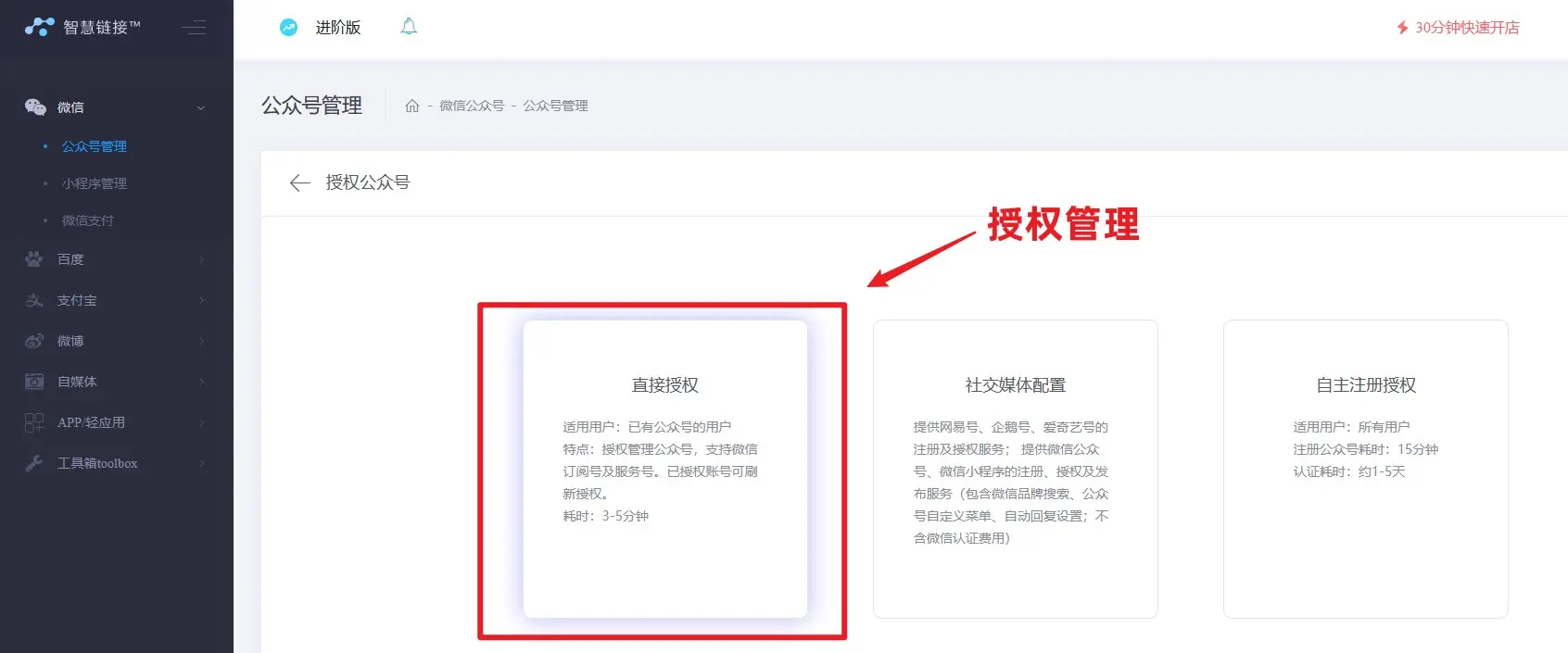The height and width of the screenshot is (653, 1568).
Task: Collapse the 微信 menu section
Action: click(x=201, y=108)
